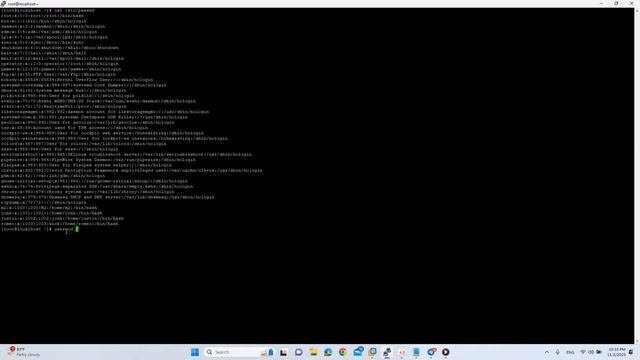Image resolution: width=640 pixels, height=360 pixels.
Task: Open the PuTTY system menu icon in title bar
Action: pyautogui.click(x=3, y=3)
